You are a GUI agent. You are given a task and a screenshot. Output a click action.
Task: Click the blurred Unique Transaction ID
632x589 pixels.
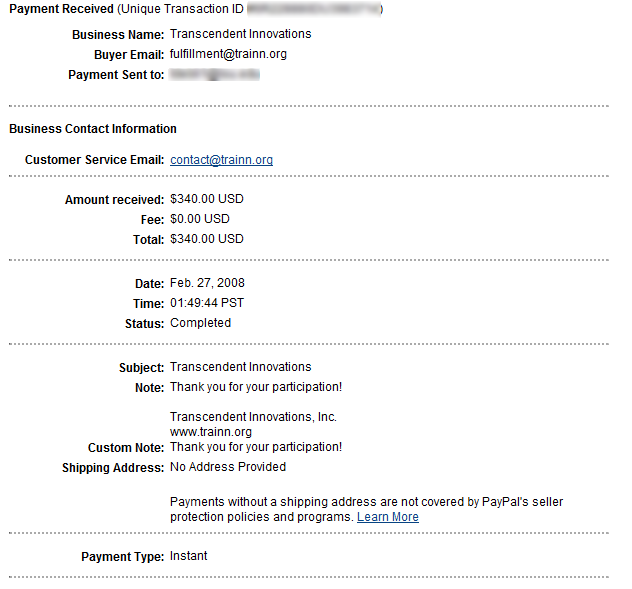314,9
